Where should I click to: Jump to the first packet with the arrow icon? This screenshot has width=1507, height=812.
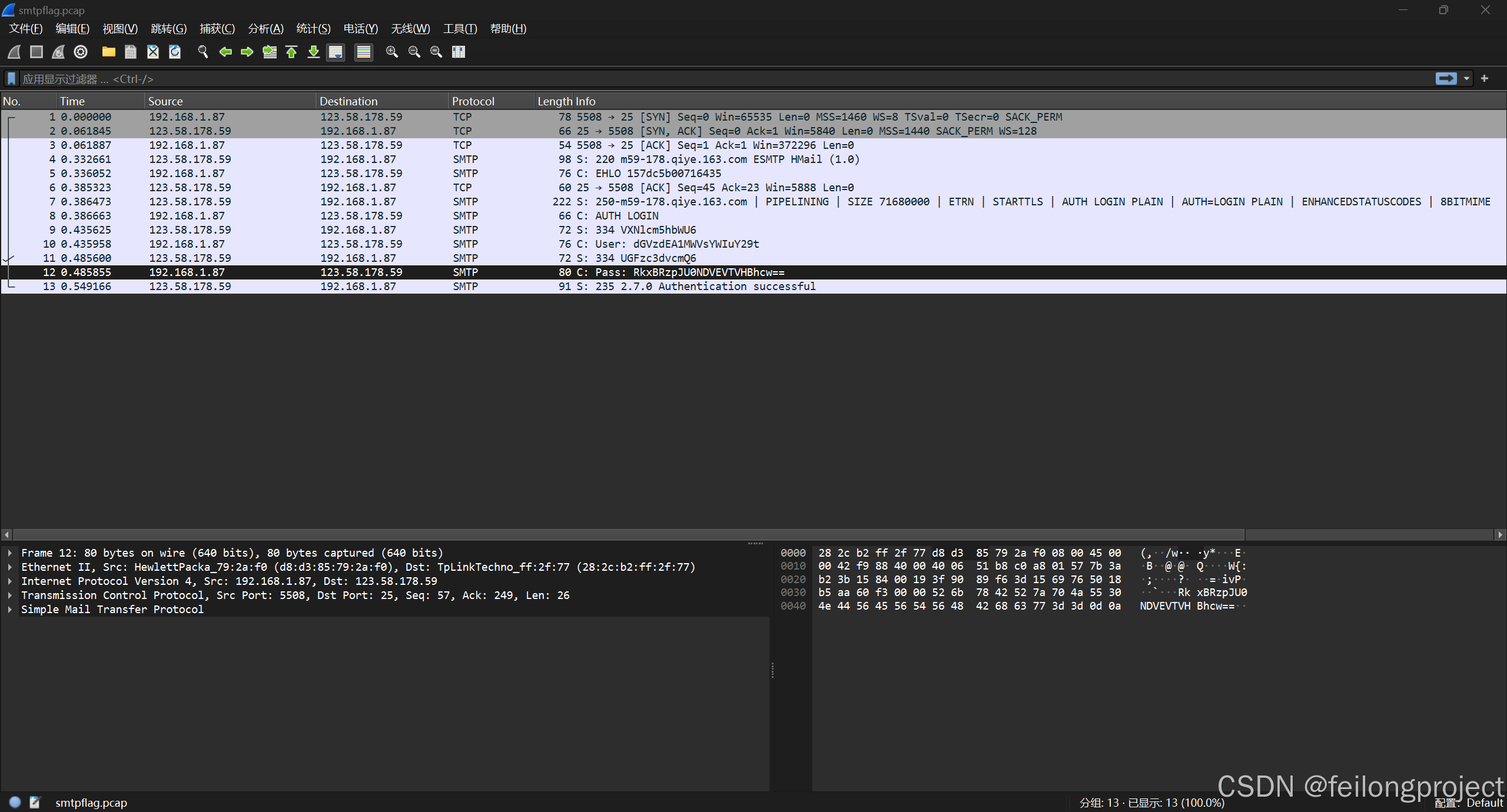(x=291, y=52)
